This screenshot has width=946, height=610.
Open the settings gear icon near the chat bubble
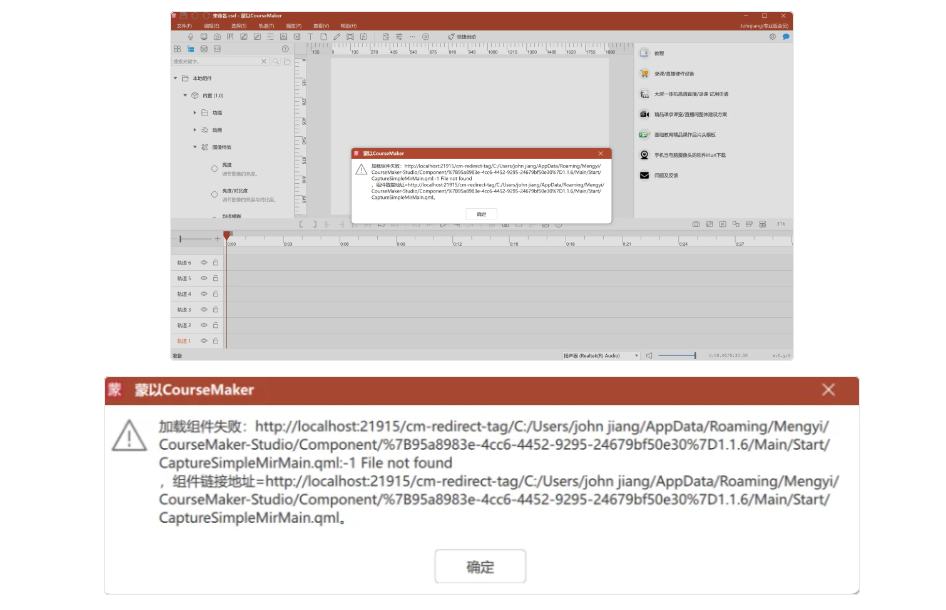(x=772, y=37)
